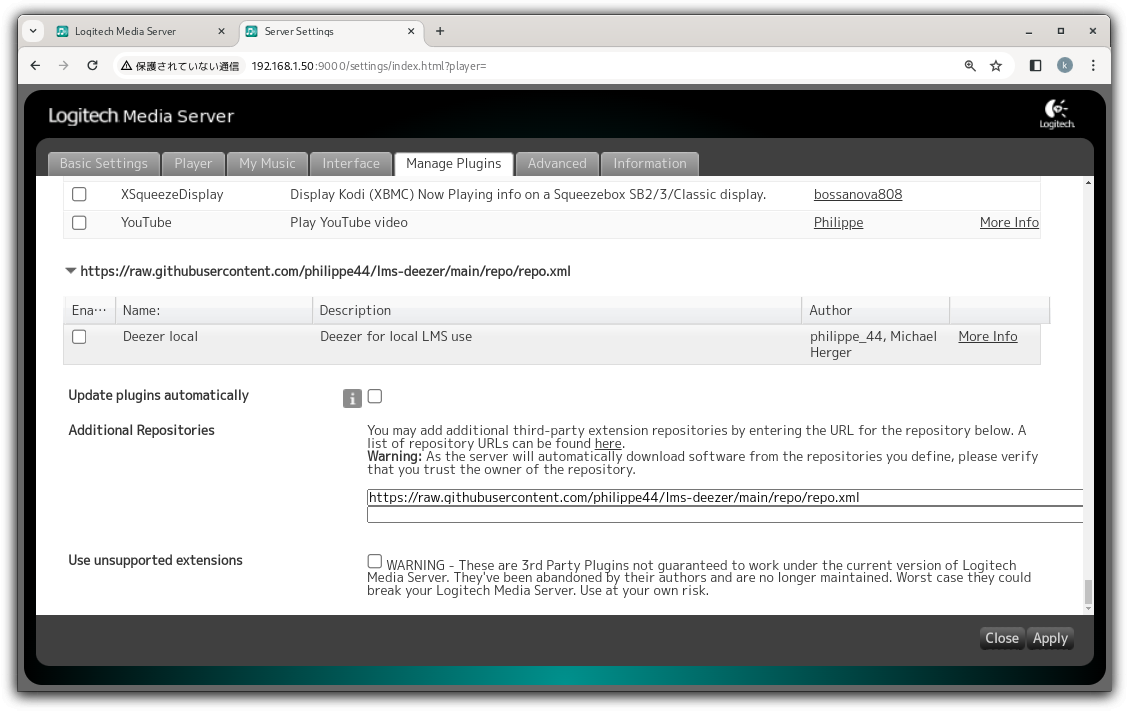Viewport: 1128px width, 711px height.
Task: Click the 'Deezer local' plugin name
Action: [x=160, y=336]
